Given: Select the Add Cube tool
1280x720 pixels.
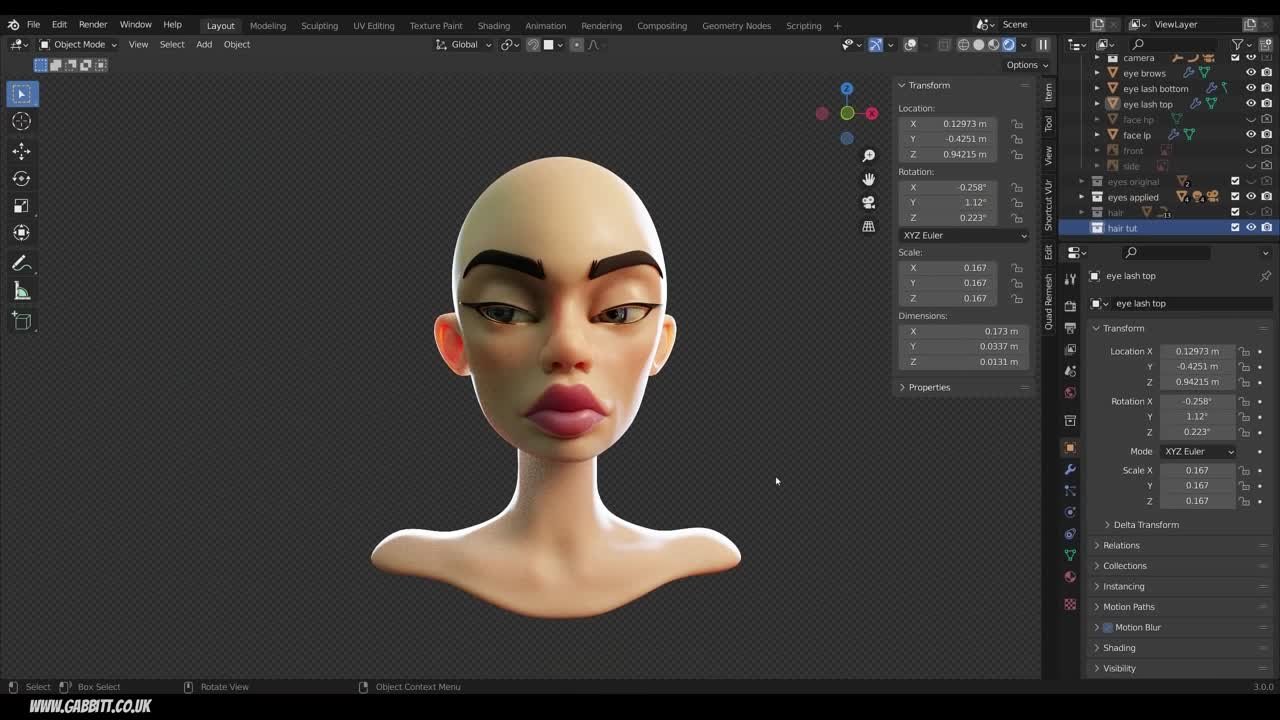Looking at the screenshot, I should coord(21,320).
